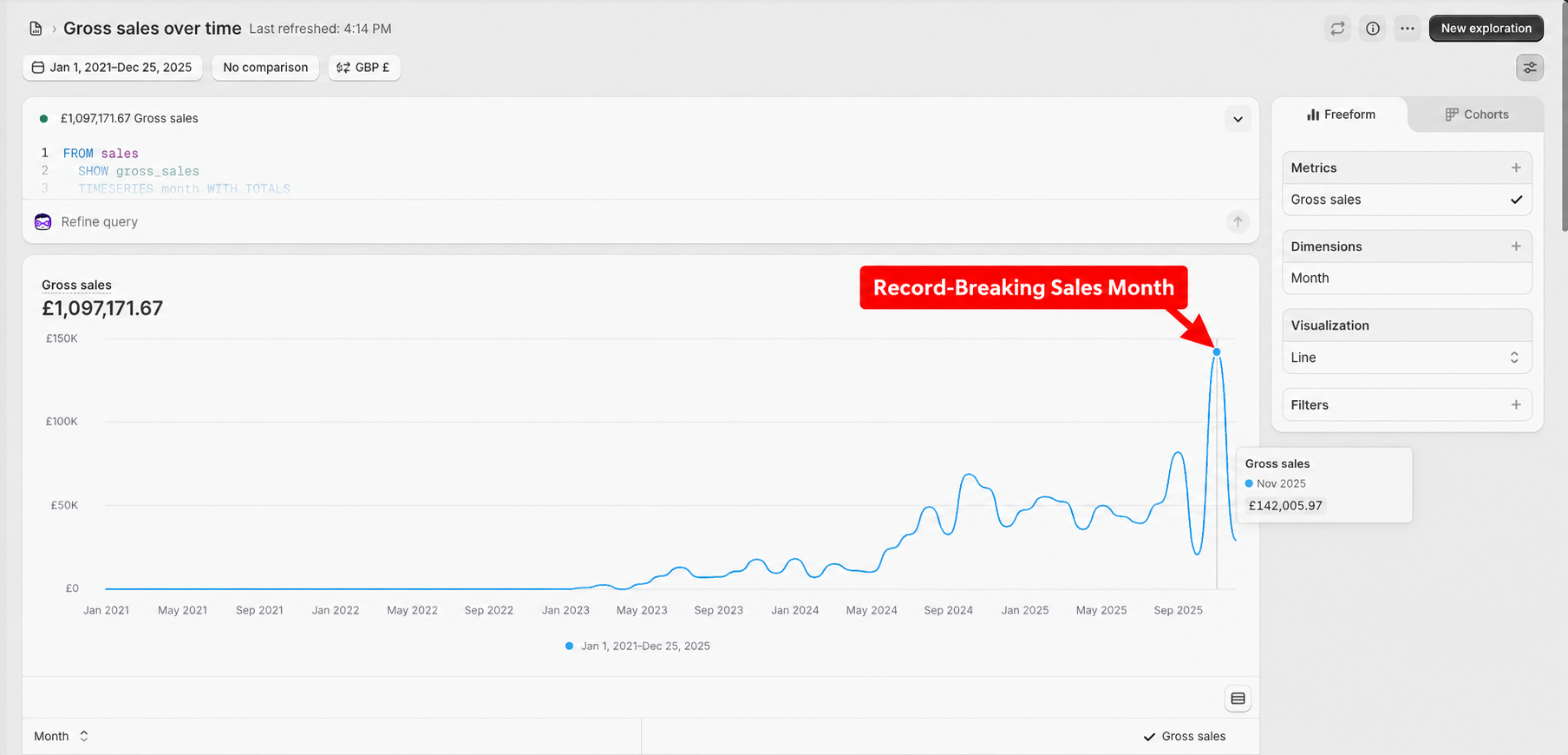Click the Refine query input field
The height and width of the screenshot is (755, 1568).
(642, 221)
